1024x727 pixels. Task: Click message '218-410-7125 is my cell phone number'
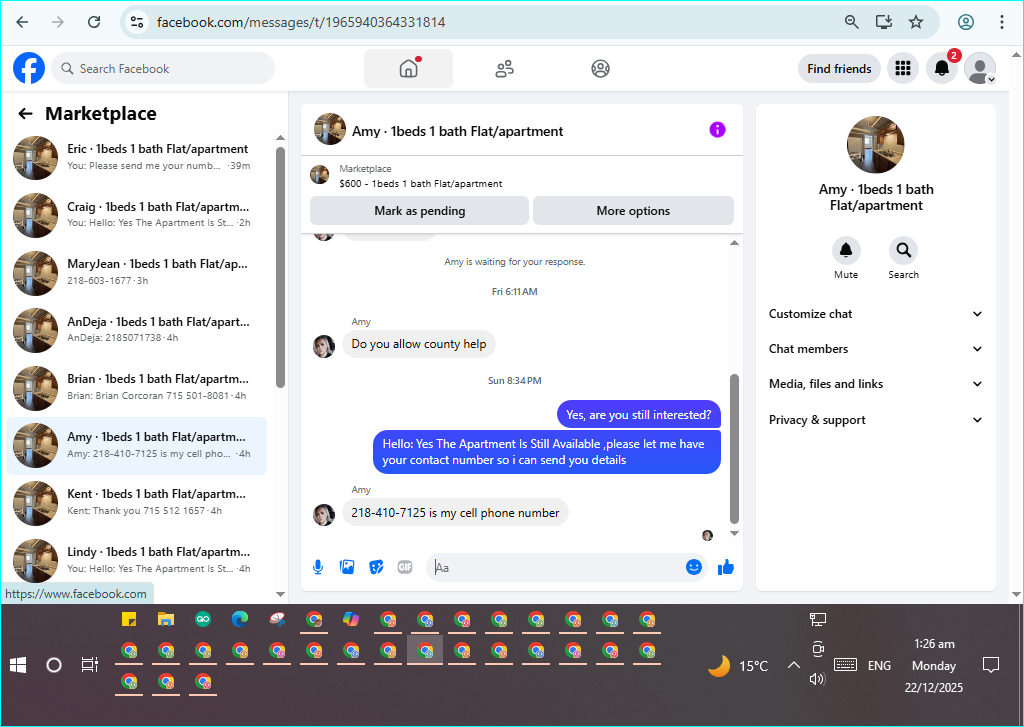pos(455,513)
